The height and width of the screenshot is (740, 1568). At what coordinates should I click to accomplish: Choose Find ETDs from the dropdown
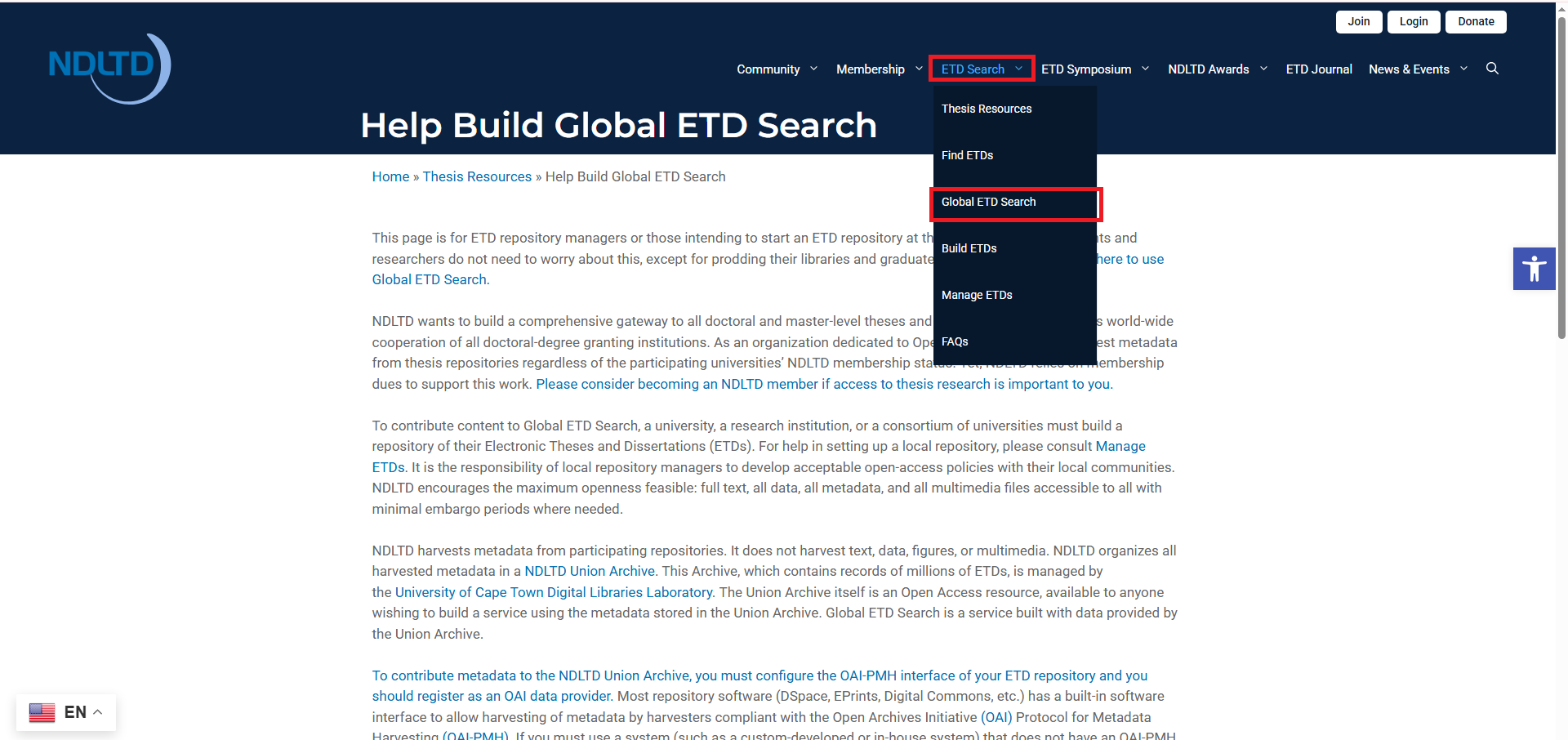pos(967,155)
